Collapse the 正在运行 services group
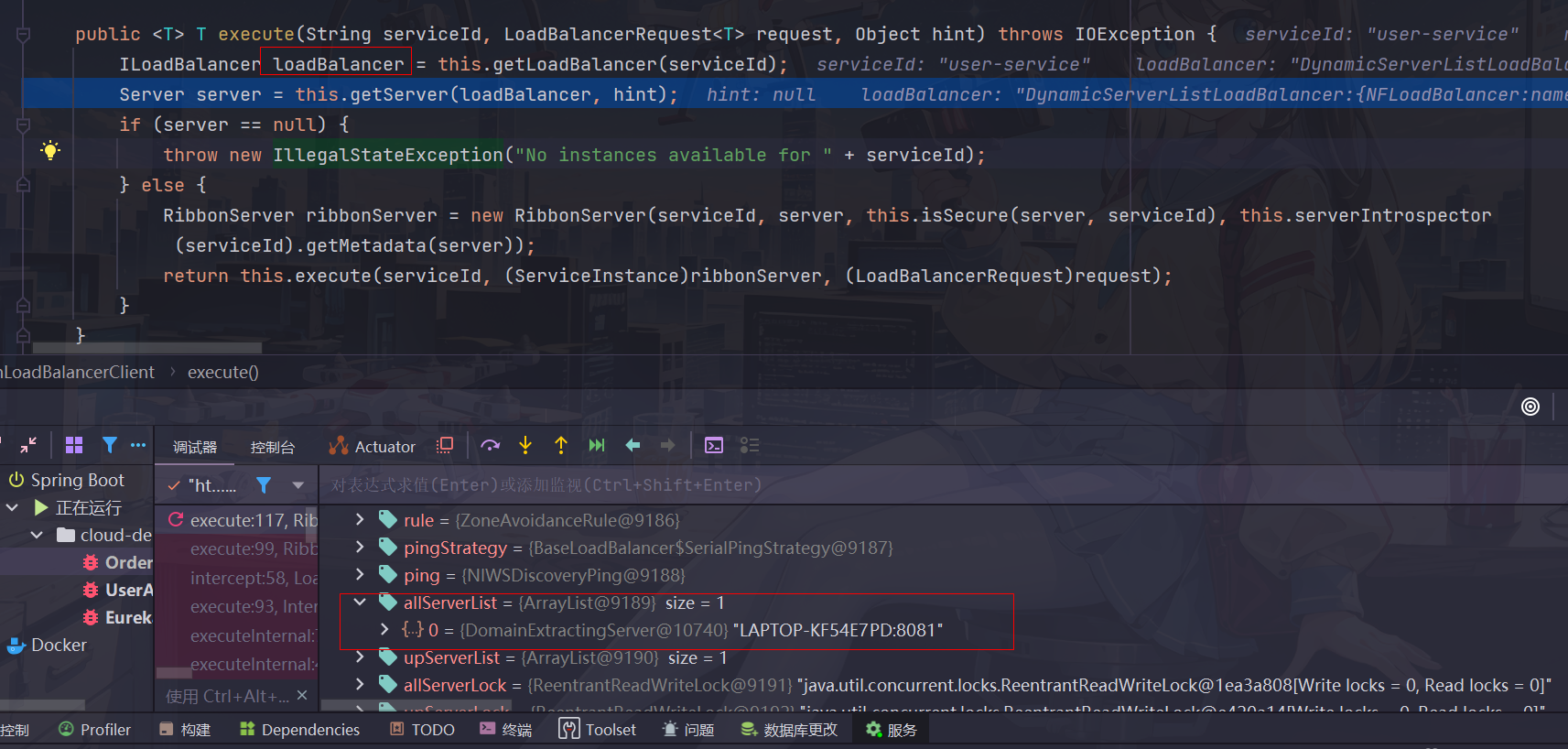Screen dimensions: 1568x749 [x=12, y=507]
